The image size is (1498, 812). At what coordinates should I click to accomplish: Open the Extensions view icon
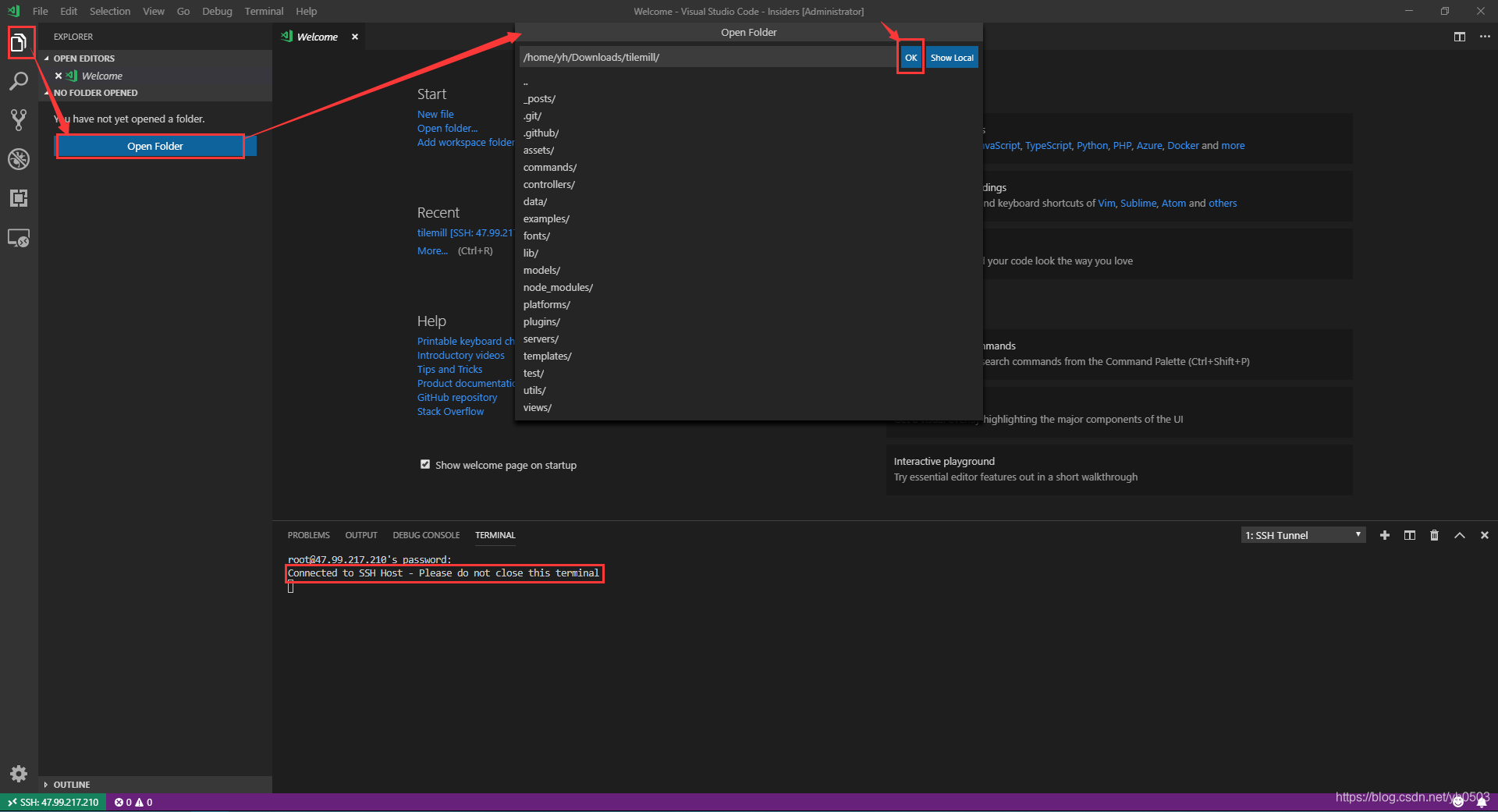19,198
